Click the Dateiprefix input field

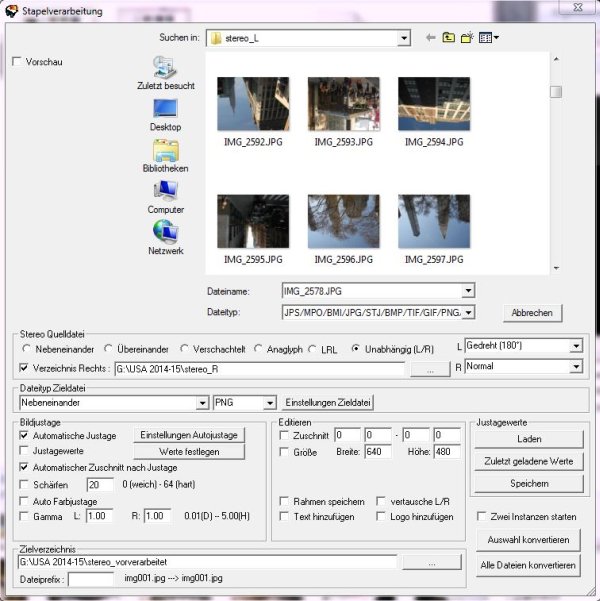pos(91,578)
